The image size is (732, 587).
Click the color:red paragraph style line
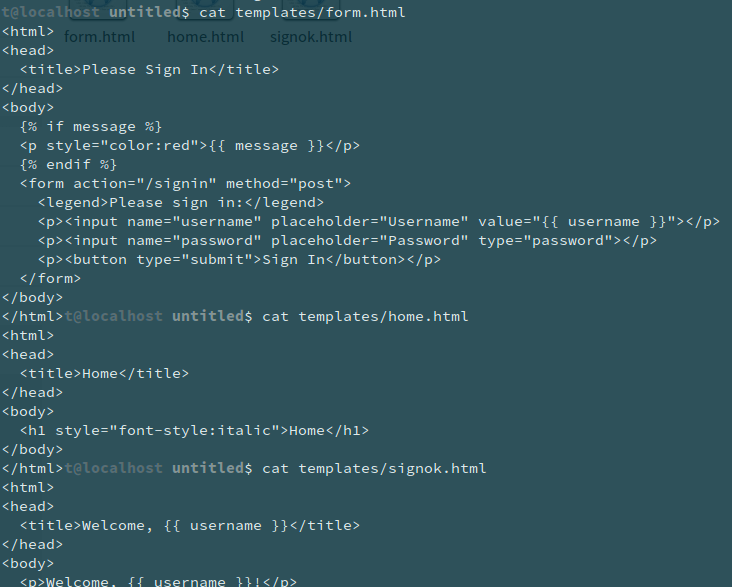coord(190,146)
